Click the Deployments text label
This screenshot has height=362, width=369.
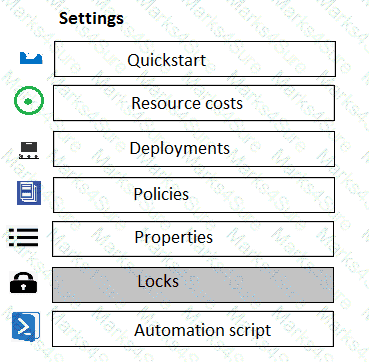[x=180, y=149]
